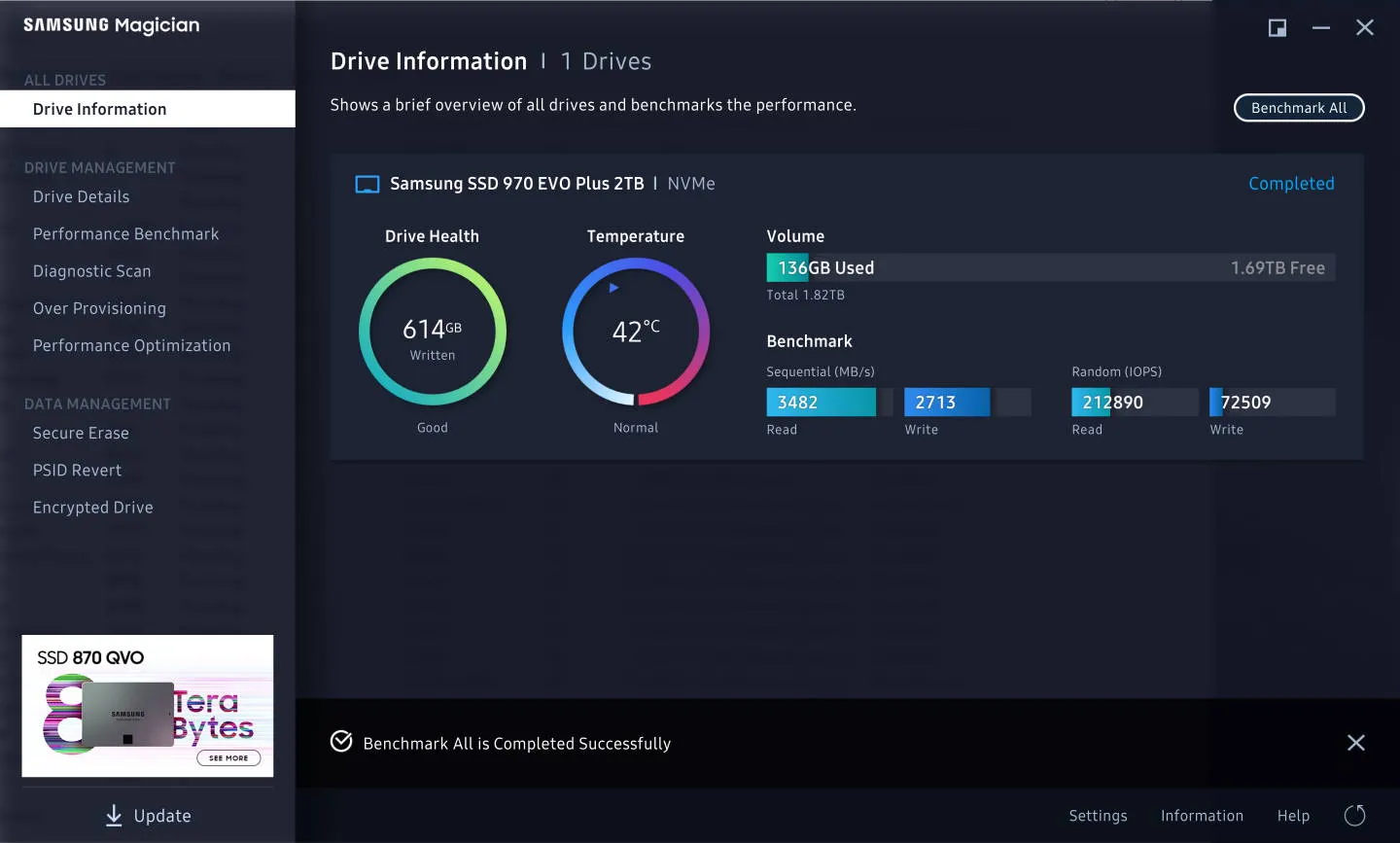The image size is (1400, 843).
Task: Click the pop-out window icon near the top right
Action: tap(1277, 28)
